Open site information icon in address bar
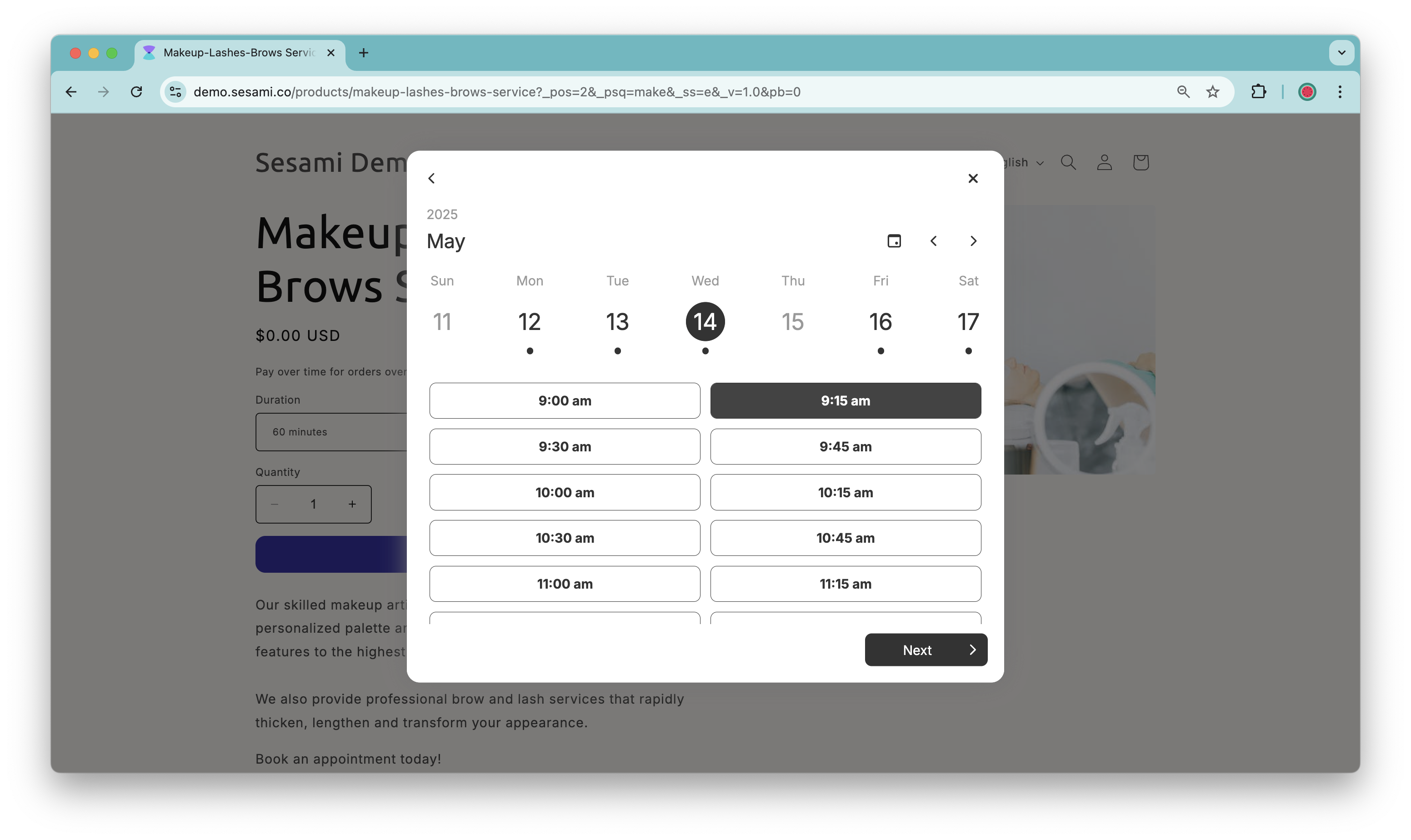 (x=175, y=92)
